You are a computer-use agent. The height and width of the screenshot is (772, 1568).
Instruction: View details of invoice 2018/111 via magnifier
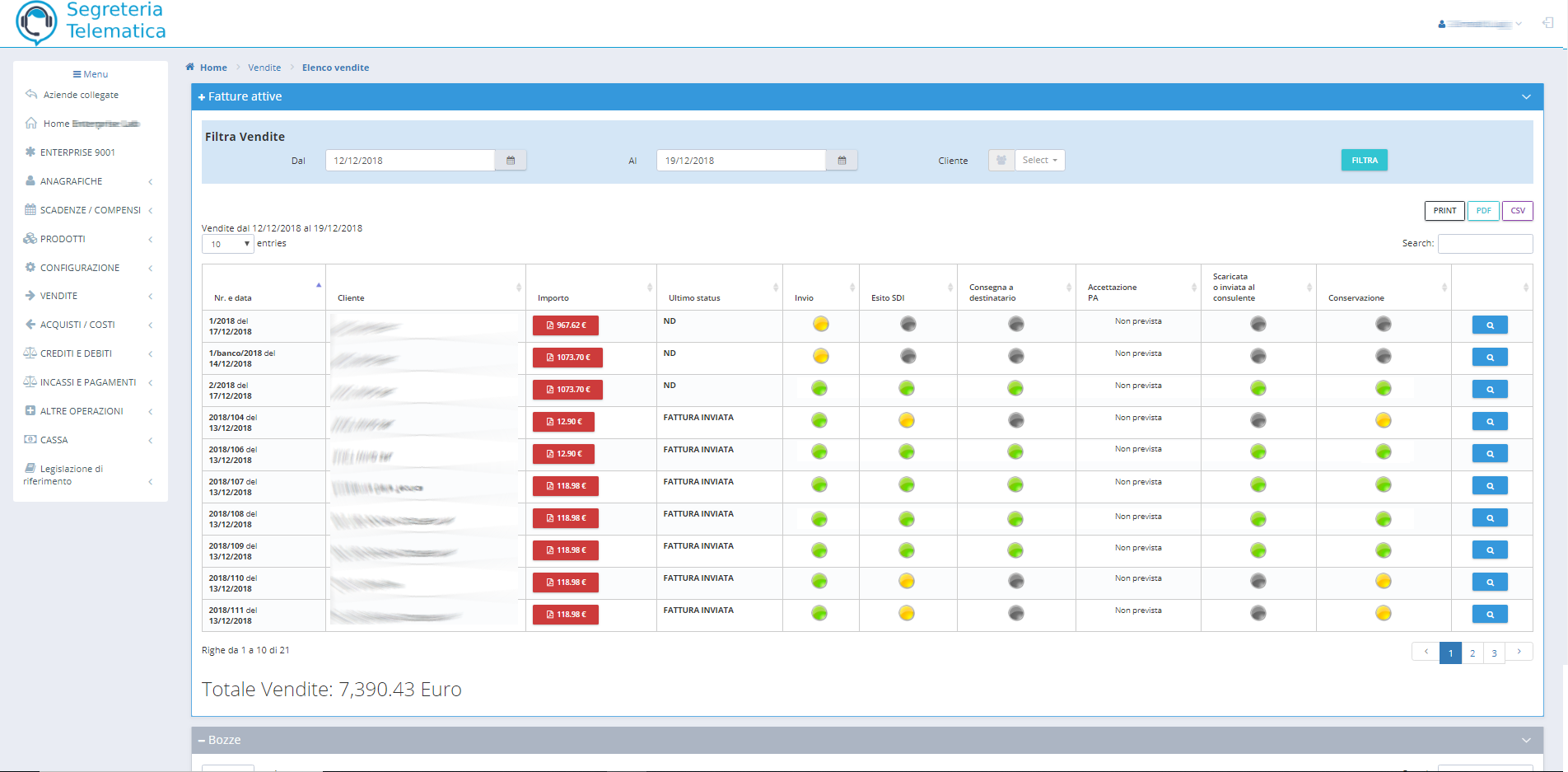click(1490, 615)
